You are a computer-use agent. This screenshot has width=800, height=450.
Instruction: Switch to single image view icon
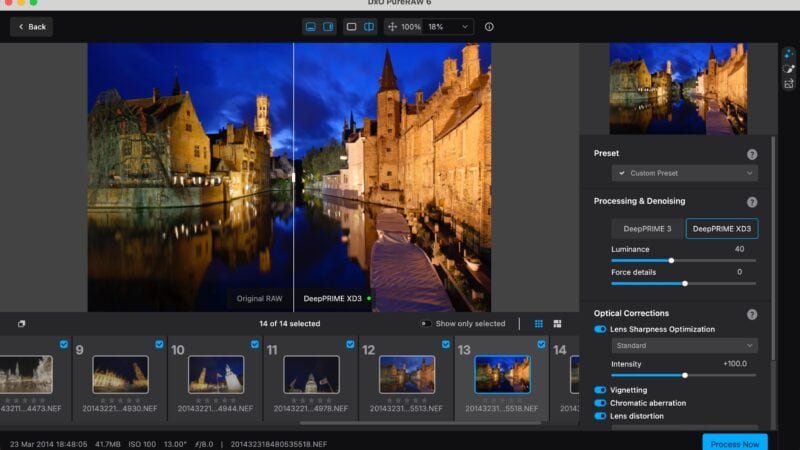pos(352,27)
